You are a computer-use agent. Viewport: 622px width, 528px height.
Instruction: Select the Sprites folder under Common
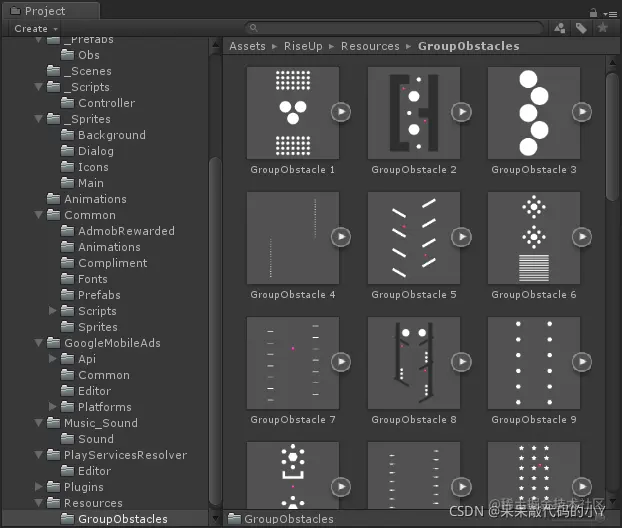coord(89,327)
